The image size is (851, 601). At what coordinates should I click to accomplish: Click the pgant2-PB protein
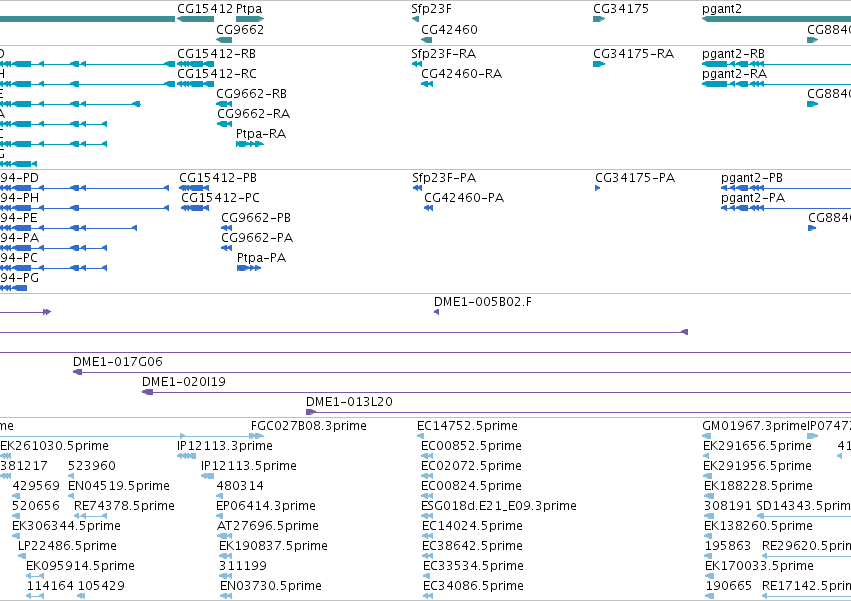(752, 178)
